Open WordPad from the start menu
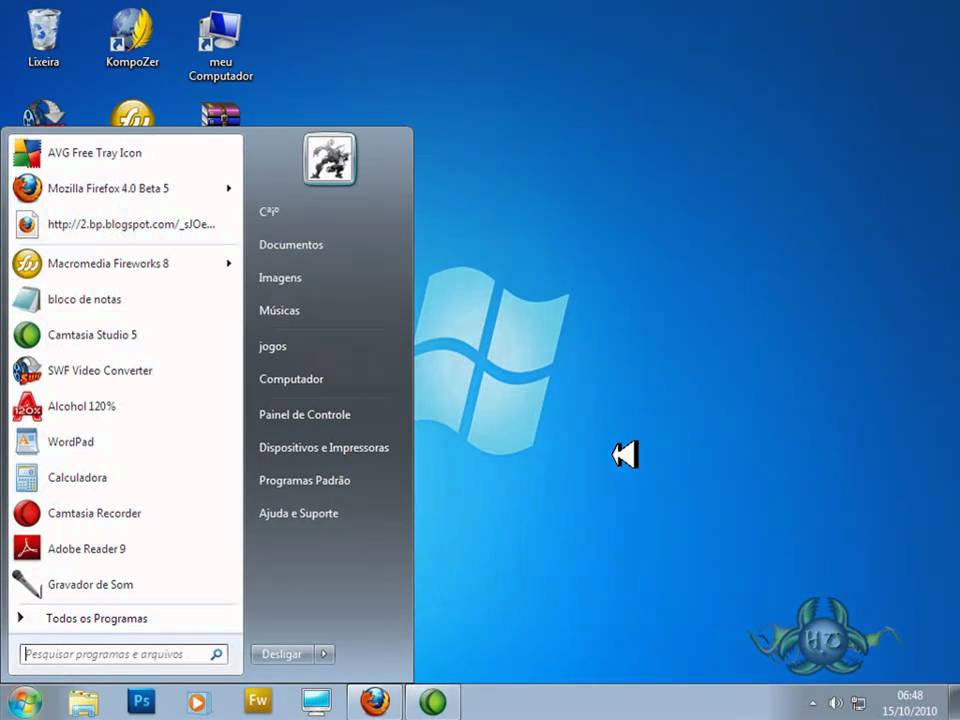The width and height of the screenshot is (960, 720). (x=126, y=442)
